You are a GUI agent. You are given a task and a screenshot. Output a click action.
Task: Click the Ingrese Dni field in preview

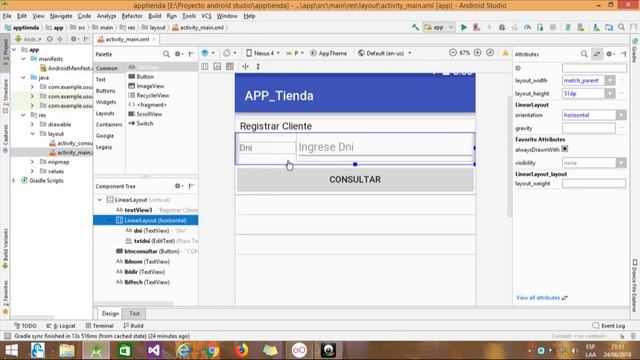tap(385, 147)
